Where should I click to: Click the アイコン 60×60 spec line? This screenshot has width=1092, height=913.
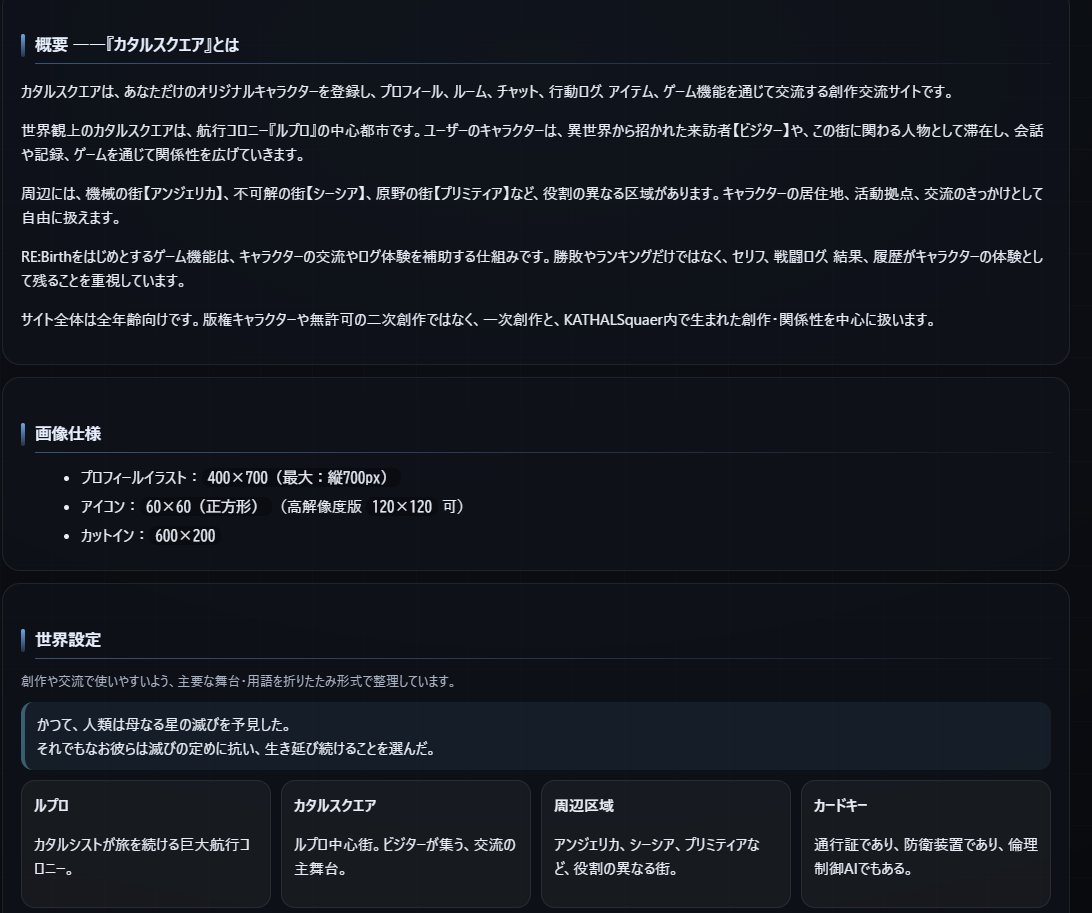pos(272,506)
